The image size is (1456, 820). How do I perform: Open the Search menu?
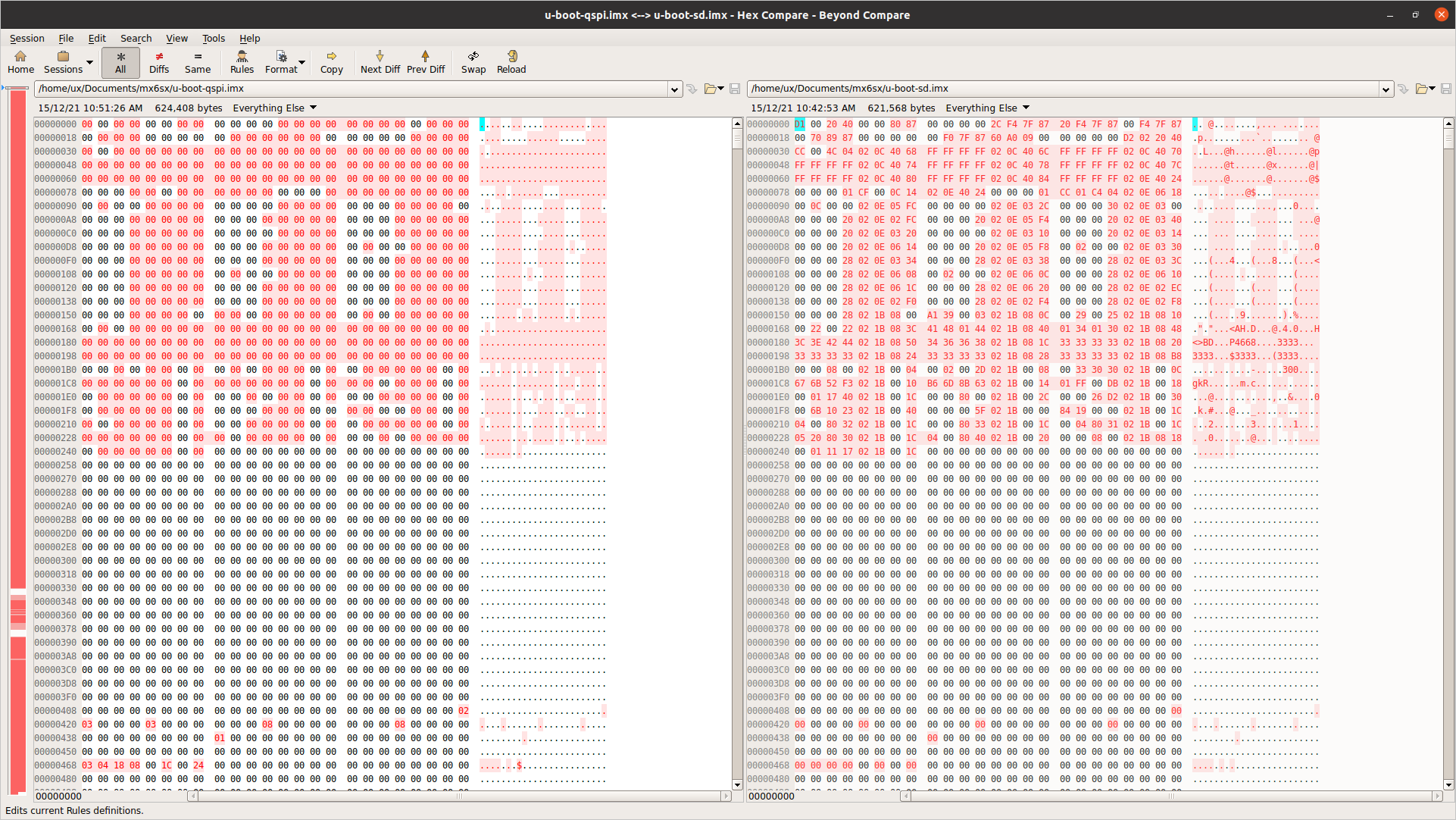pyautogui.click(x=136, y=38)
